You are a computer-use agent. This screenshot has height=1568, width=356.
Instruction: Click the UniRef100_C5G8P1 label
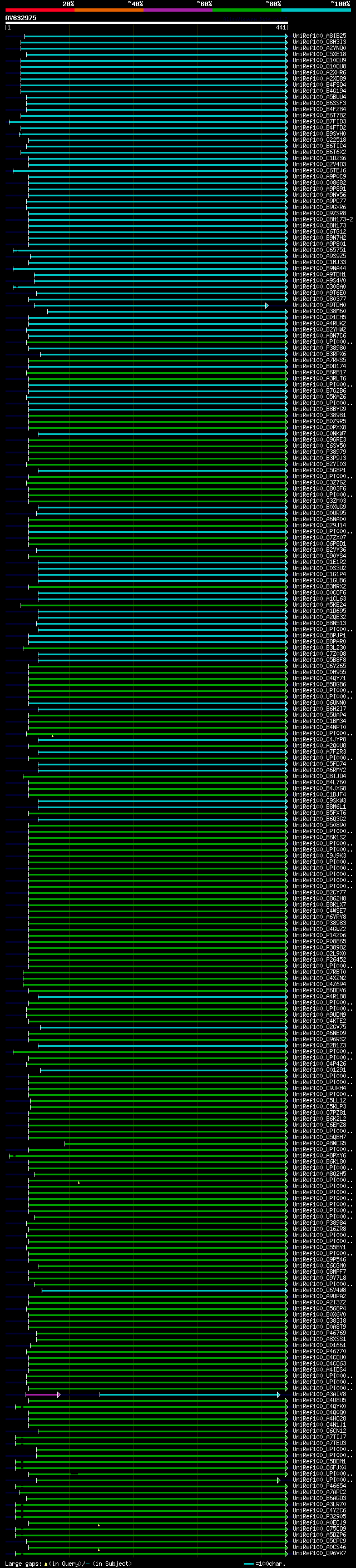click(x=319, y=471)
